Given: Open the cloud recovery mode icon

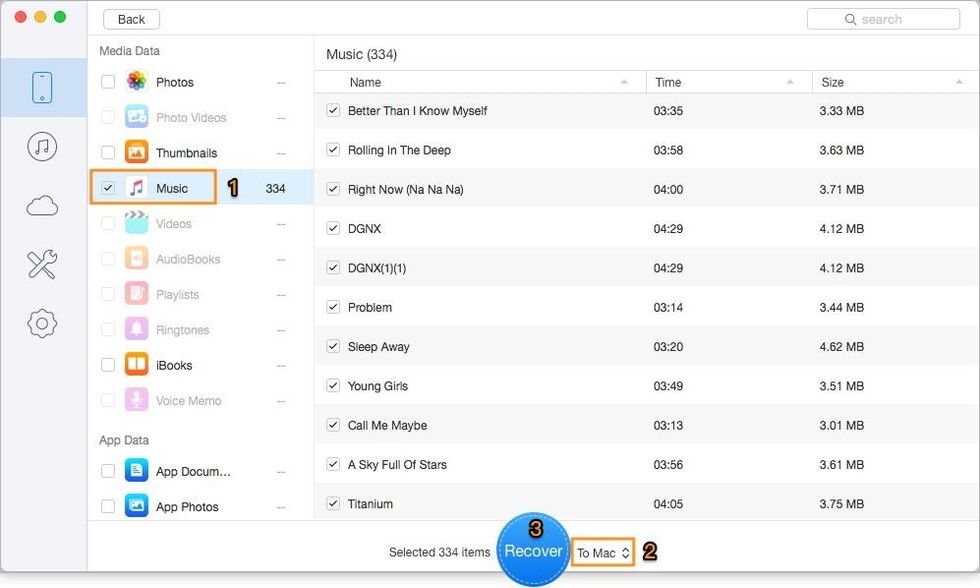Looking at the screenshot, I should point(41,205).
